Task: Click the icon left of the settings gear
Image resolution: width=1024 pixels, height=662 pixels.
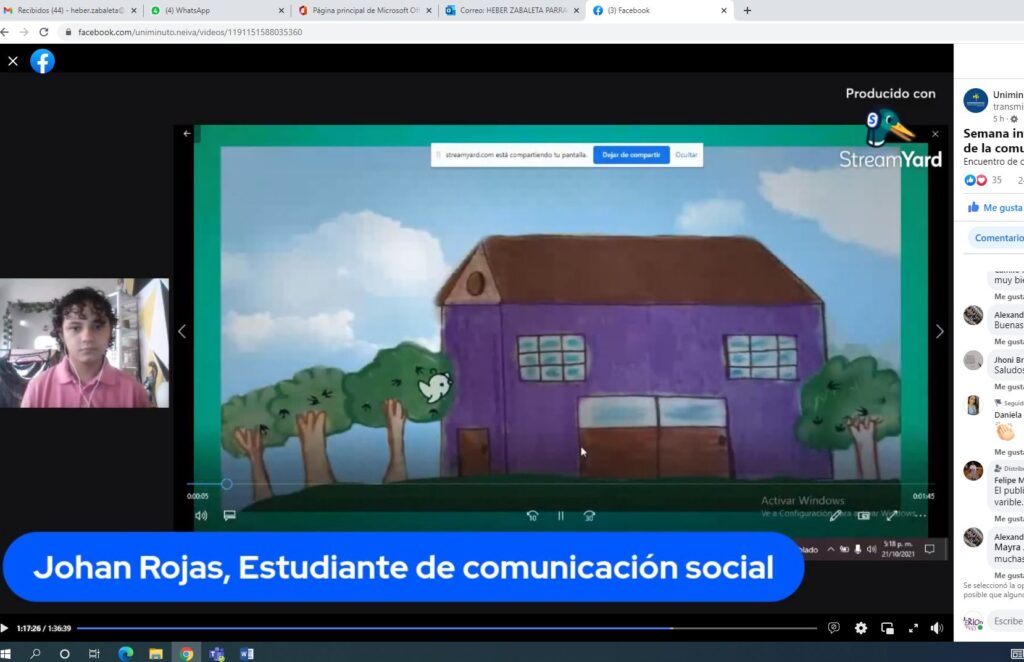Action: point(834,628)
